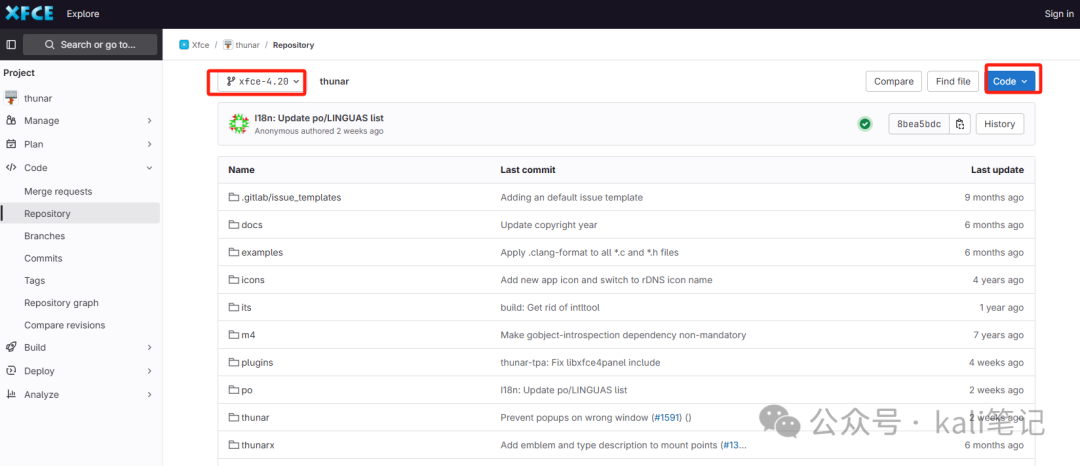This screenshot has width=1080, height=466.
Task: Open the Sign in link
Action: tap(1058, 14)
